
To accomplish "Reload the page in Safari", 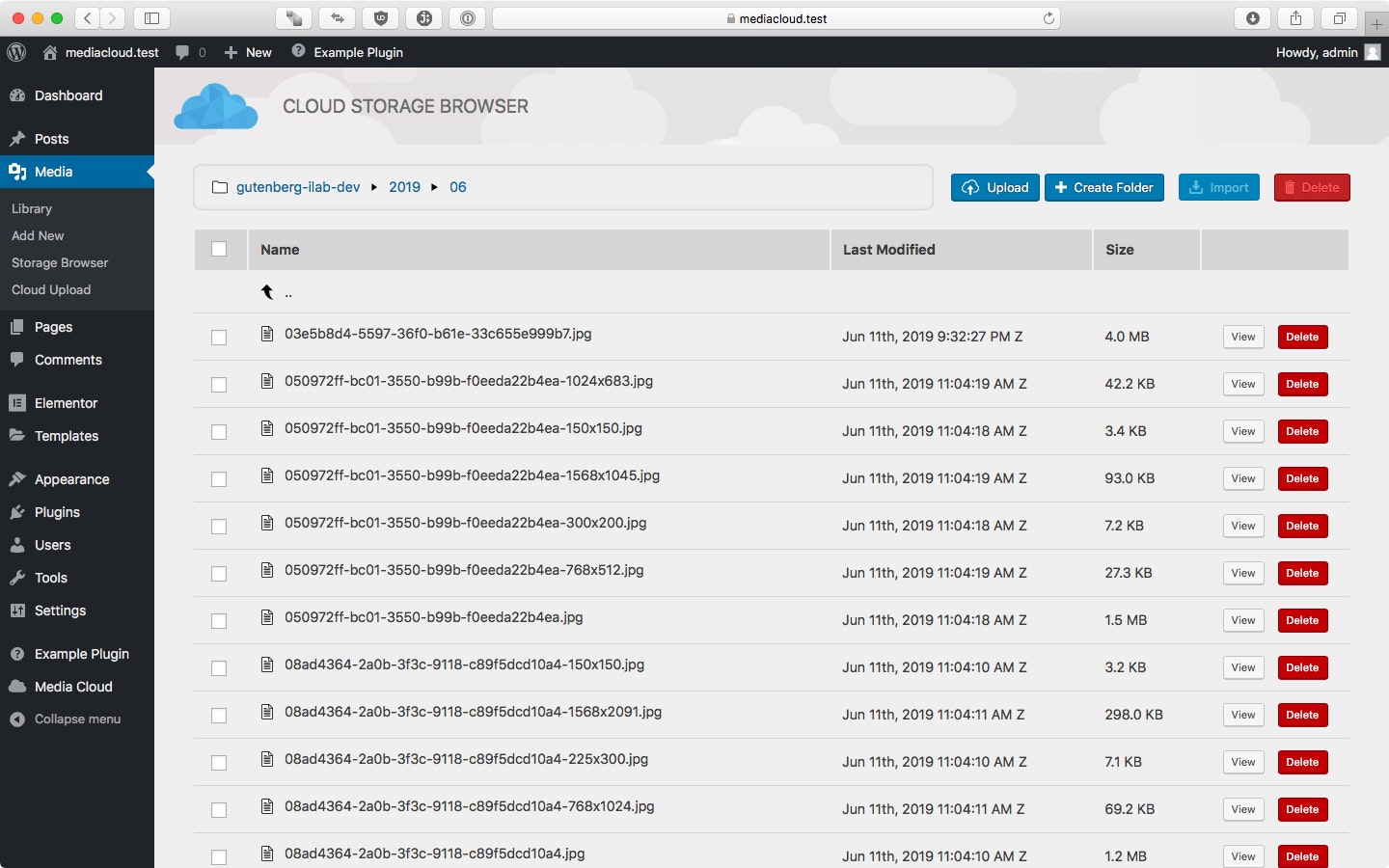I will click(1049, 18).
